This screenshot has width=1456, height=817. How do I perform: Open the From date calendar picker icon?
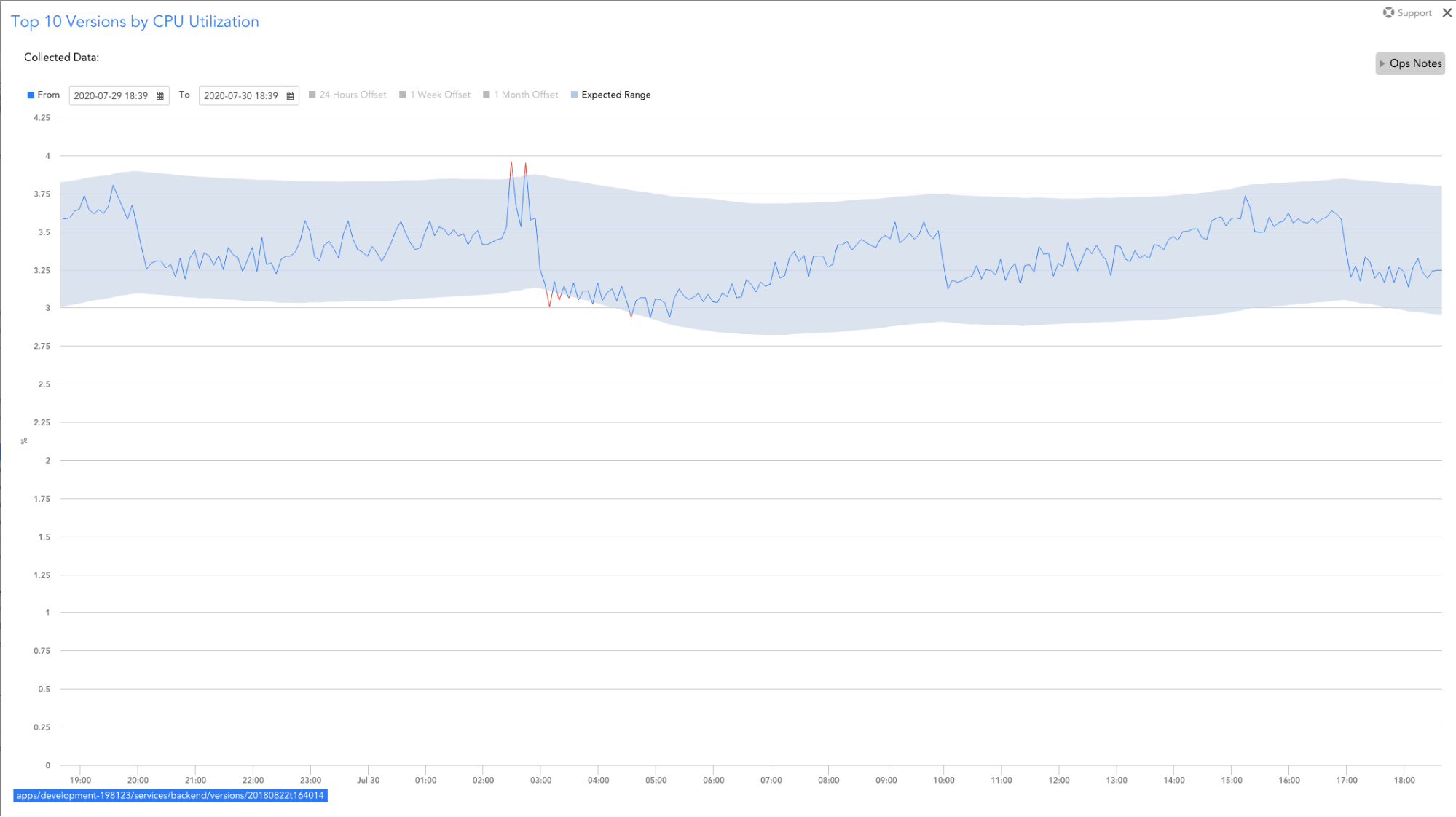tap(160, 95)
